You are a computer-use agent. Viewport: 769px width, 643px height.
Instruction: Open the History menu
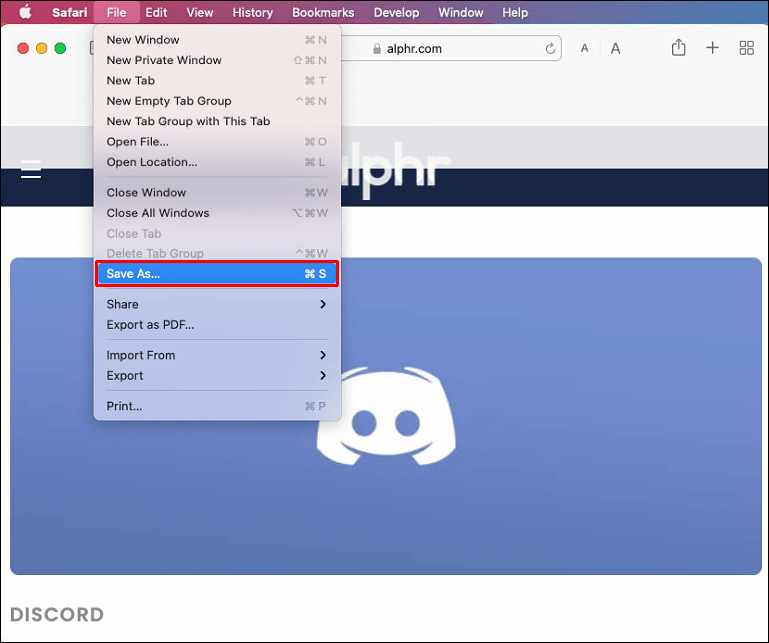pos(253,12)
